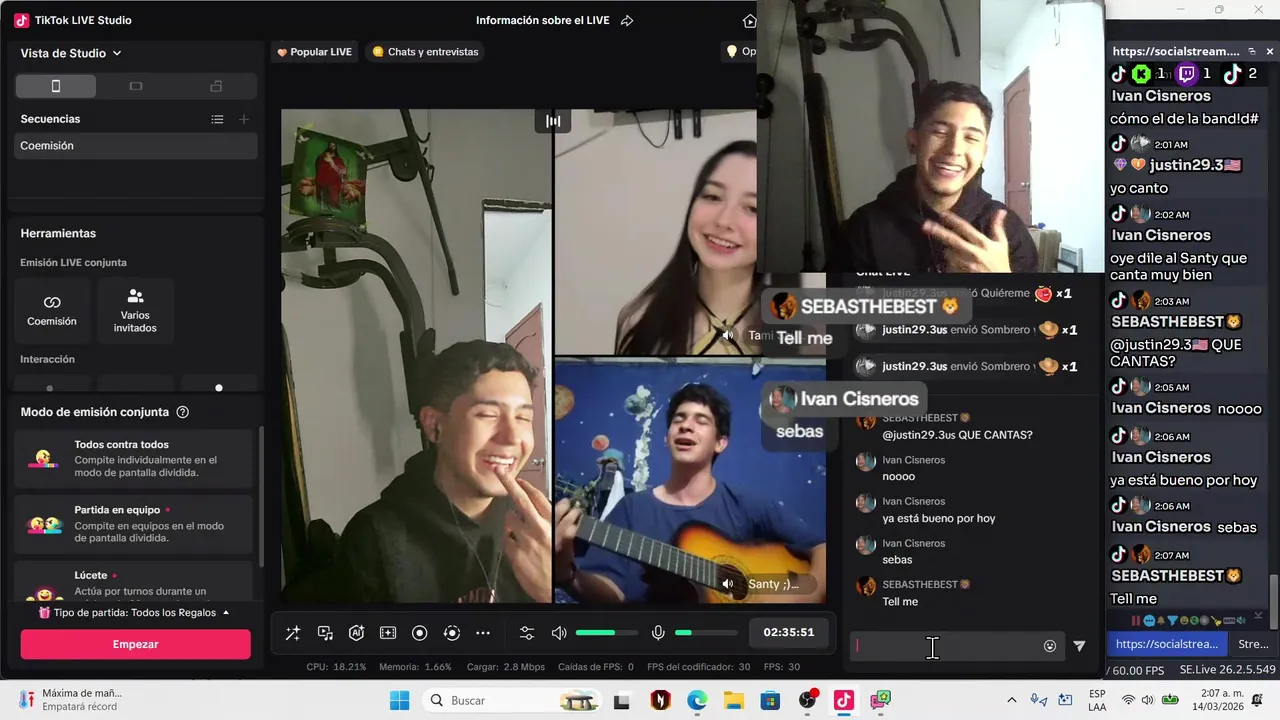
Task: Pop out the socialstream dock panel
Action: click(x=1251, y=51)
